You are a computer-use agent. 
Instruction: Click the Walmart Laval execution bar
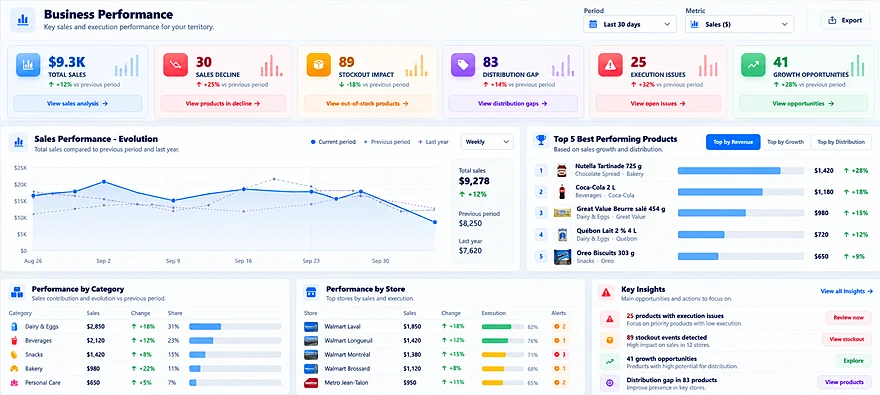tap(503, 327)
